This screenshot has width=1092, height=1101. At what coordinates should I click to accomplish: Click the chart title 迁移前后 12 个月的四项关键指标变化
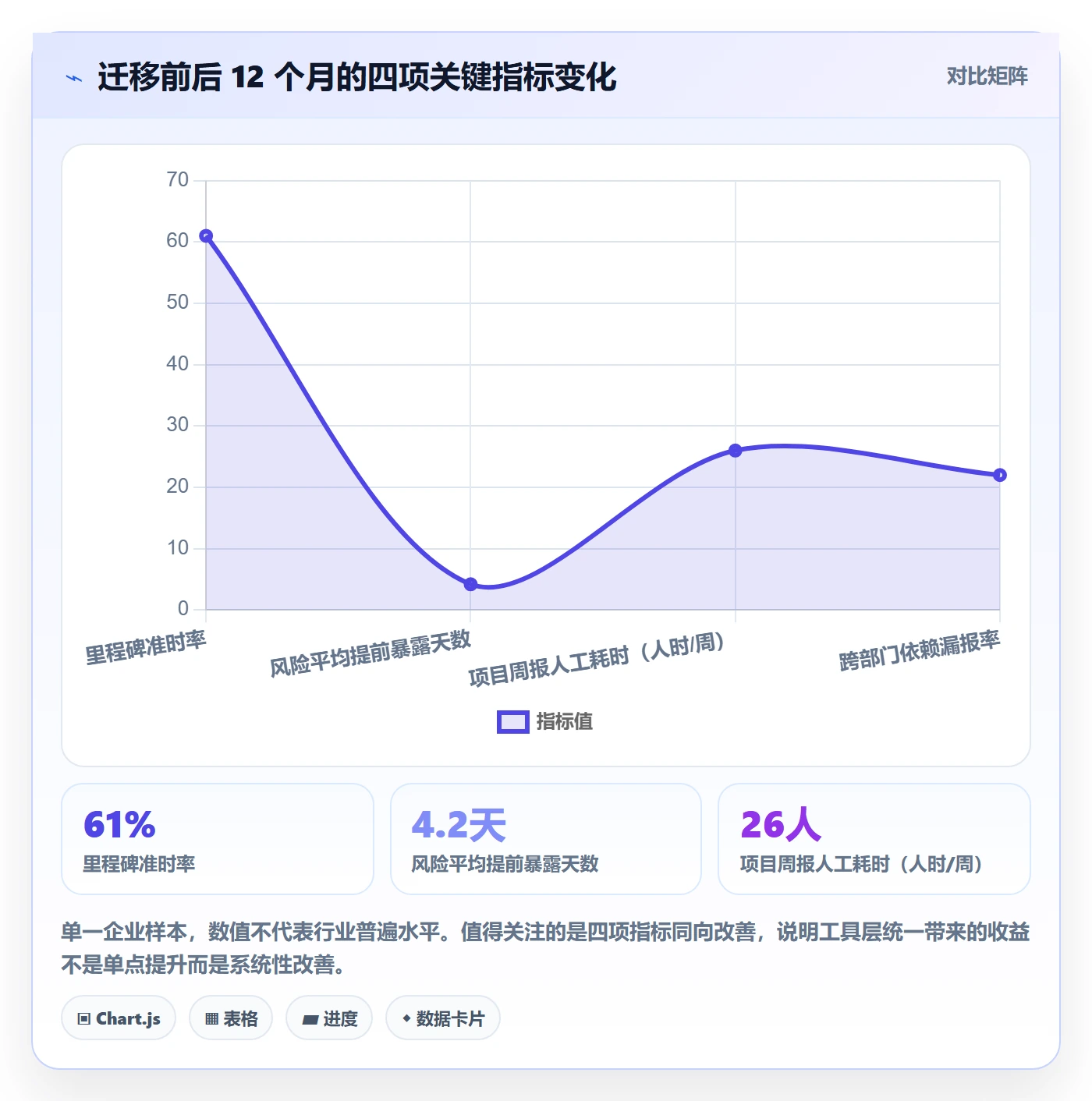tap(357, 77)
